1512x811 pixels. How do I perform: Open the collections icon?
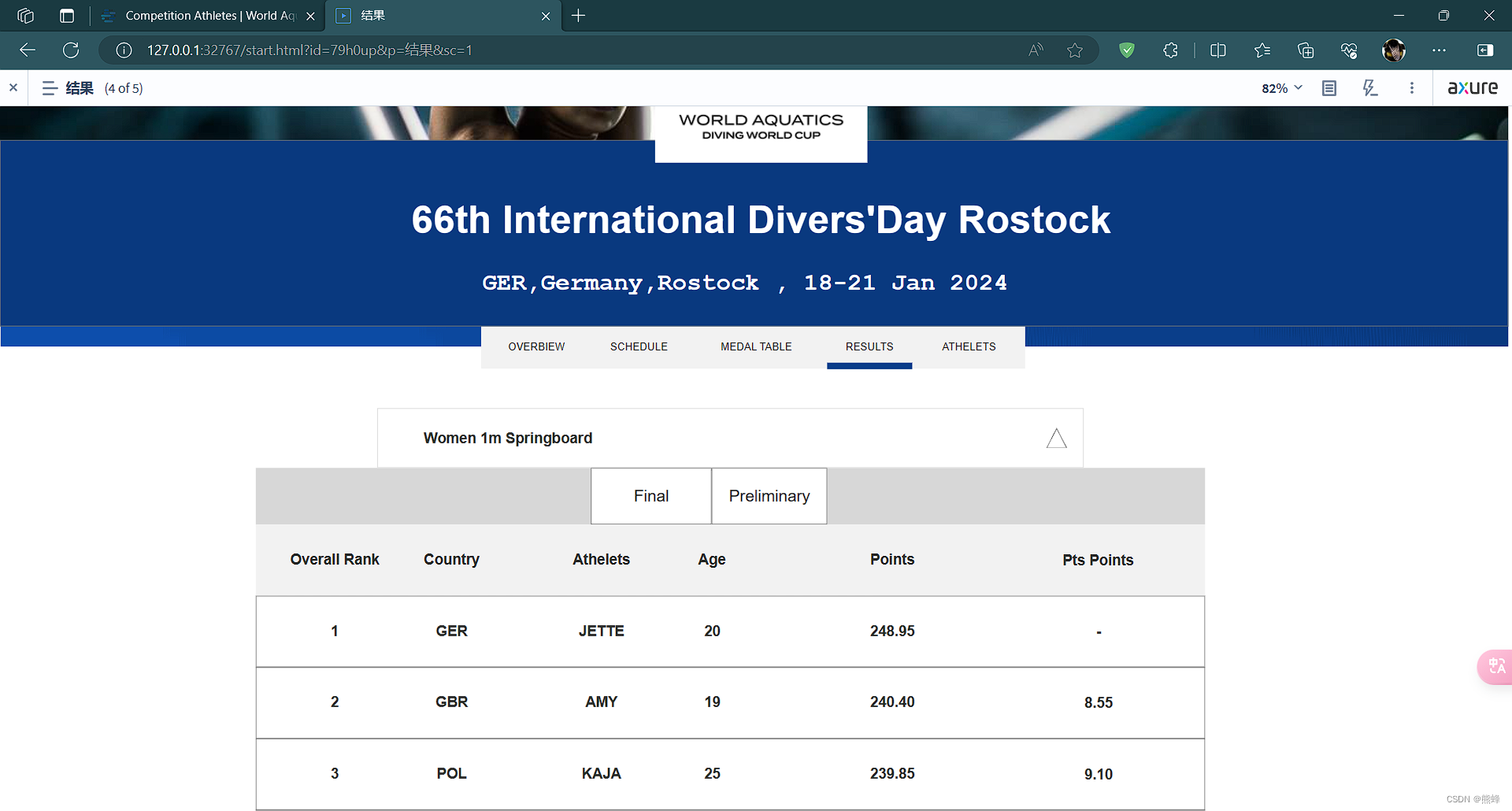(x=1306, y=50)
